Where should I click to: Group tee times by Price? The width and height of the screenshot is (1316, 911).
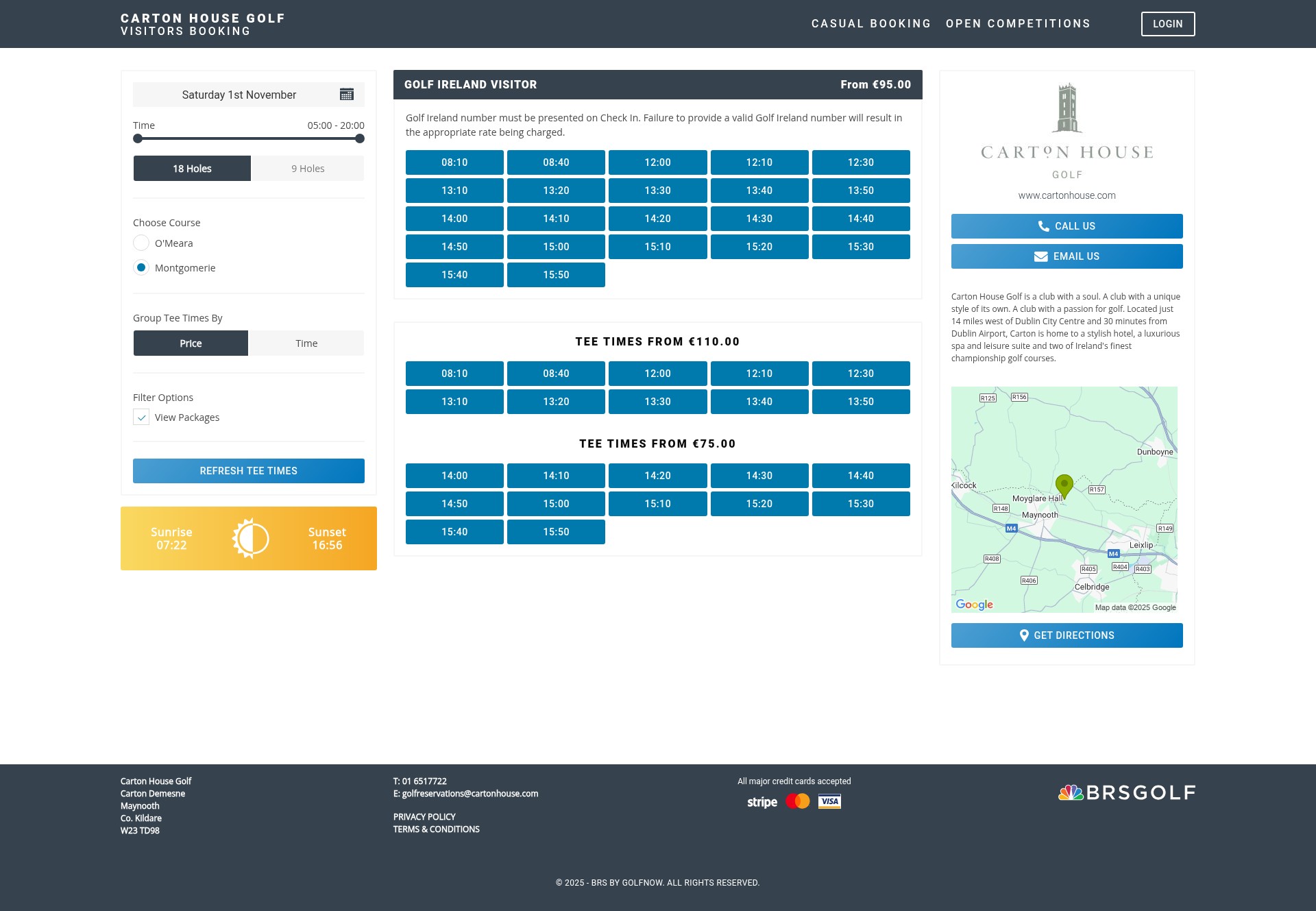[191, 343]
